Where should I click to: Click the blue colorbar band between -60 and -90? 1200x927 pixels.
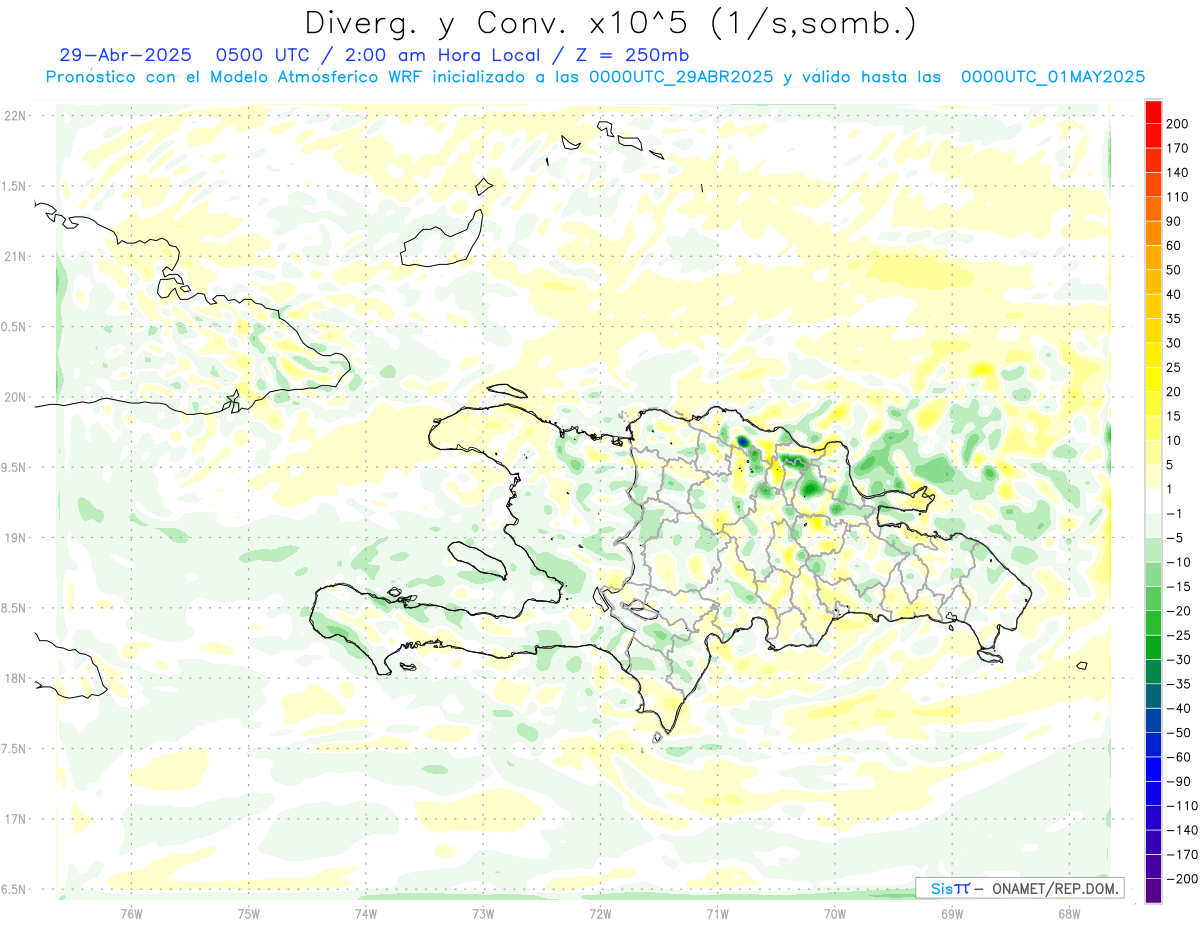click(x=1153, y=769)
